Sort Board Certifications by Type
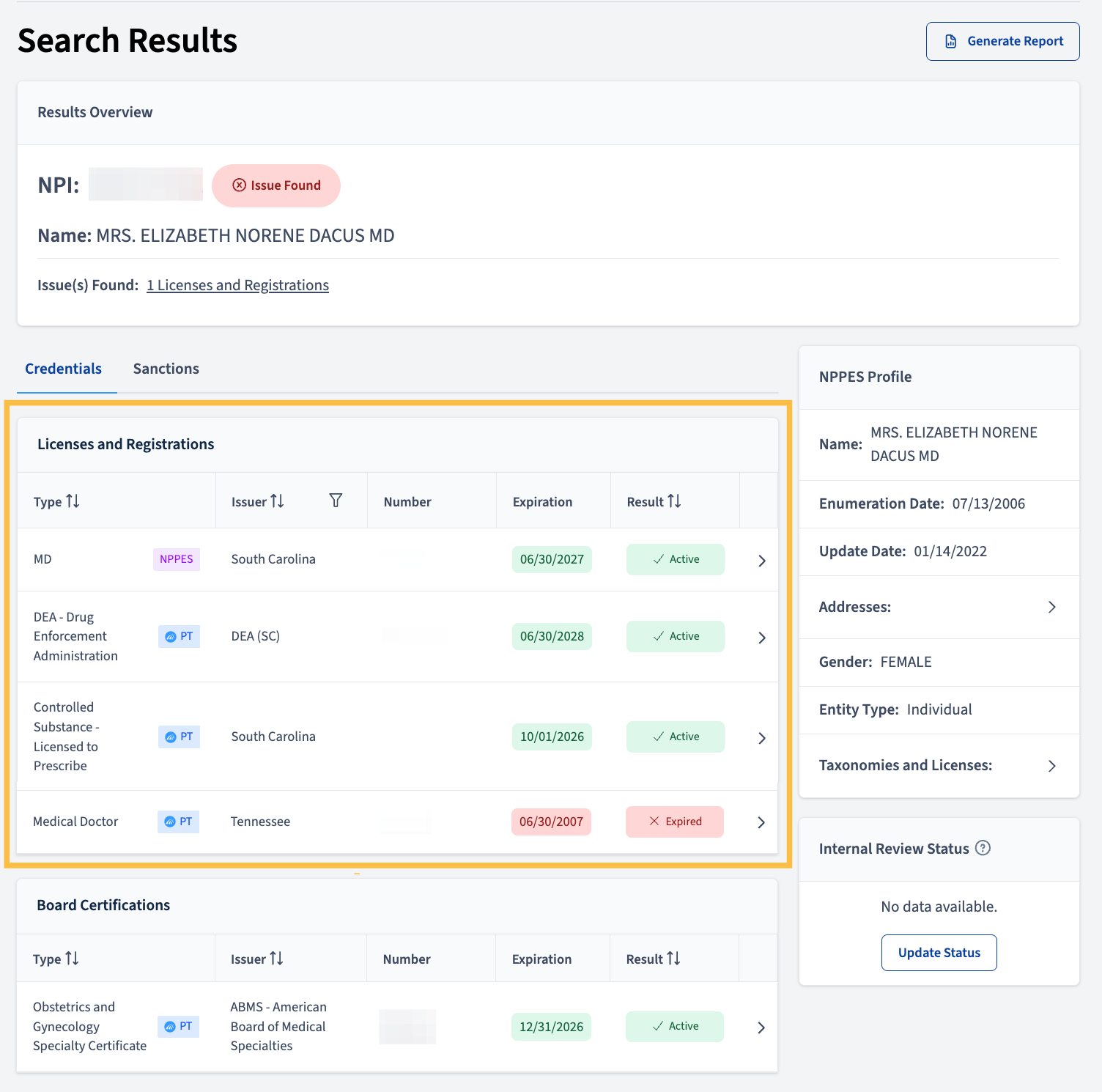 click(72, 959)
